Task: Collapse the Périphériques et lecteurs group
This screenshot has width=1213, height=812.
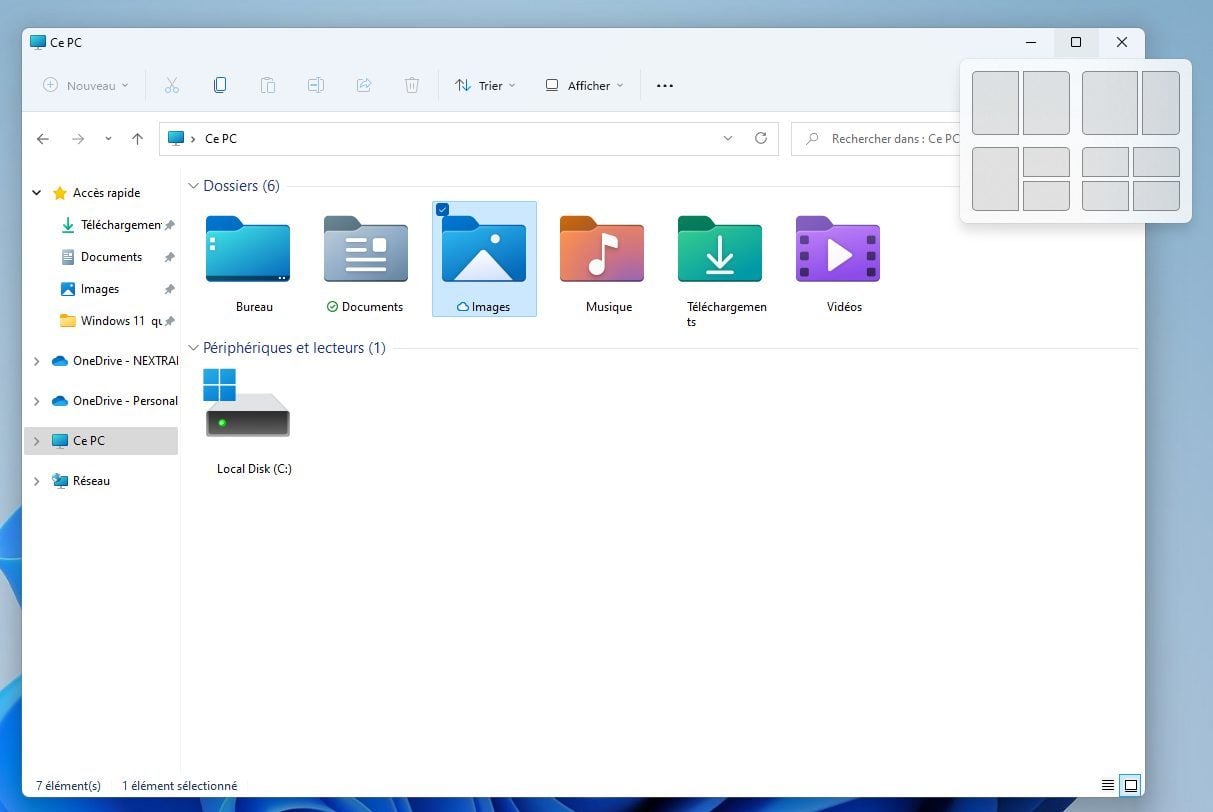Action: [x=193, y=349]
